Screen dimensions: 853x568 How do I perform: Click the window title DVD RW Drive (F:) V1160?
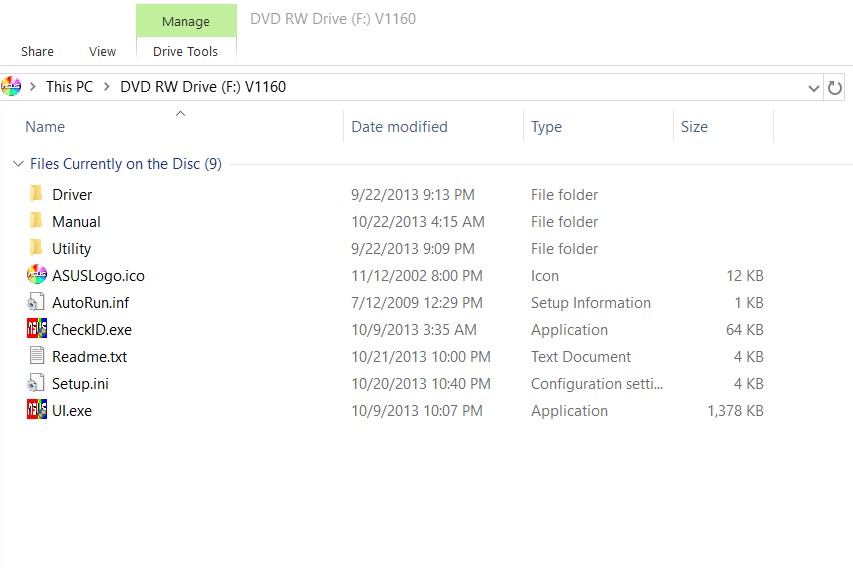coord(333,18)
